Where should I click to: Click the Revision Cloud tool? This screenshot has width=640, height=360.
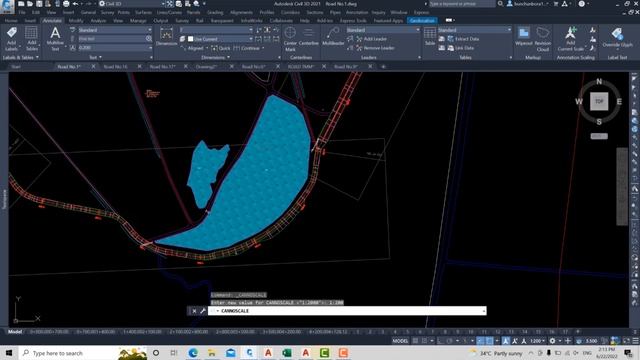click(x=542, y=39)
